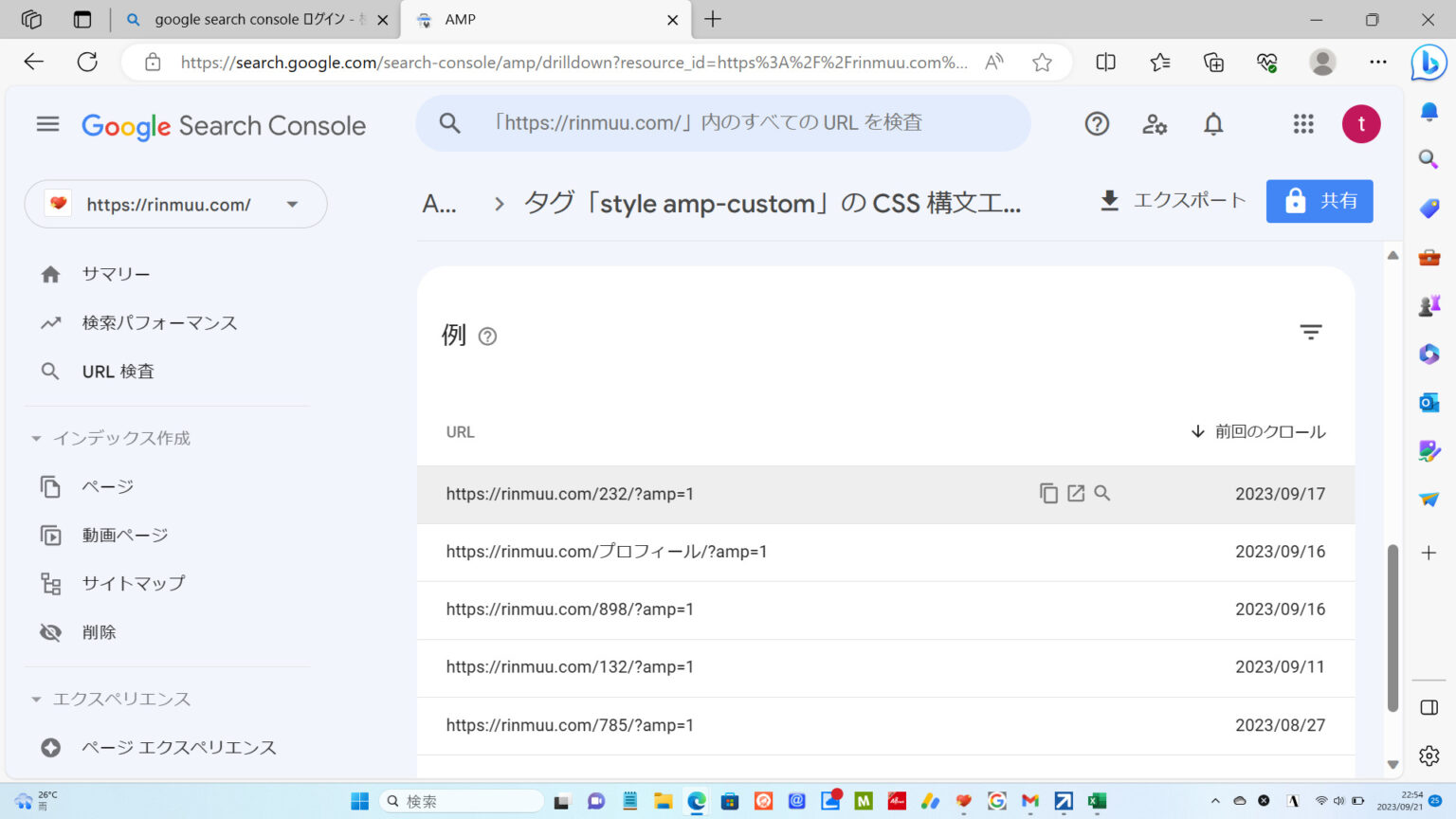Launch Excel from the taskbar
Viewport: 1456px width, 819px height.
pos(1097,801)
